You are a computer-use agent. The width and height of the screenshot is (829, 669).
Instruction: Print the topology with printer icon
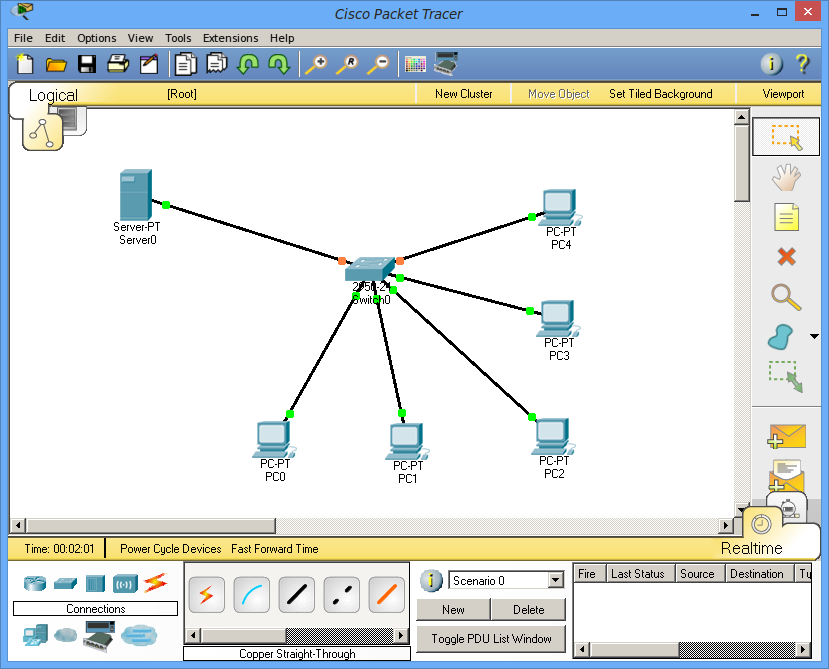click(x=118, y=64)
